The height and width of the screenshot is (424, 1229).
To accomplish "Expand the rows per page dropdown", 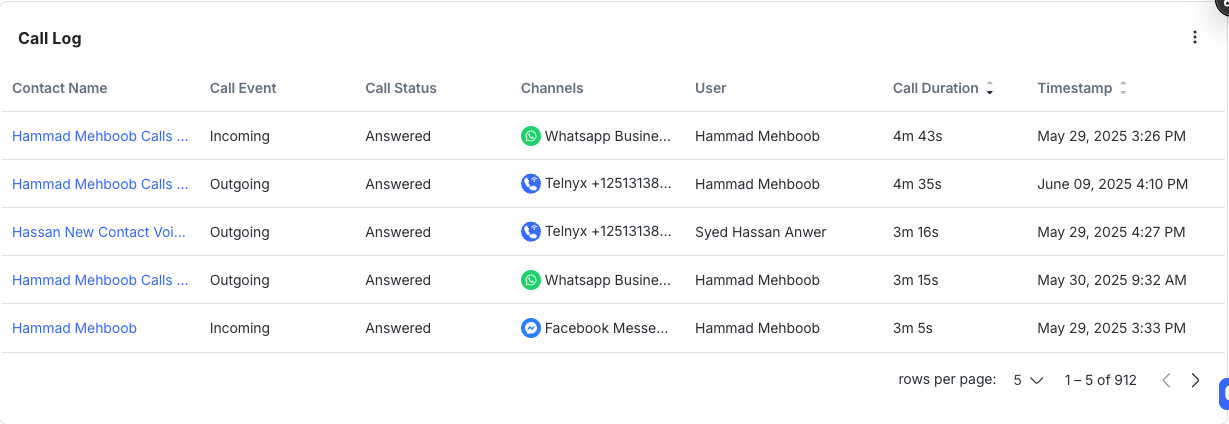I will coord(1028,380).
